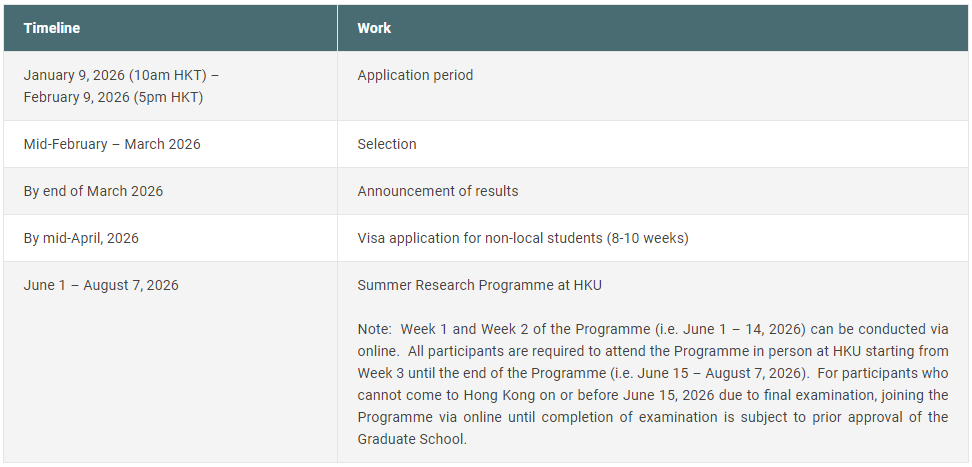
Task: Click the By mid-April, 2026 cell
Action: coord(81,238)
